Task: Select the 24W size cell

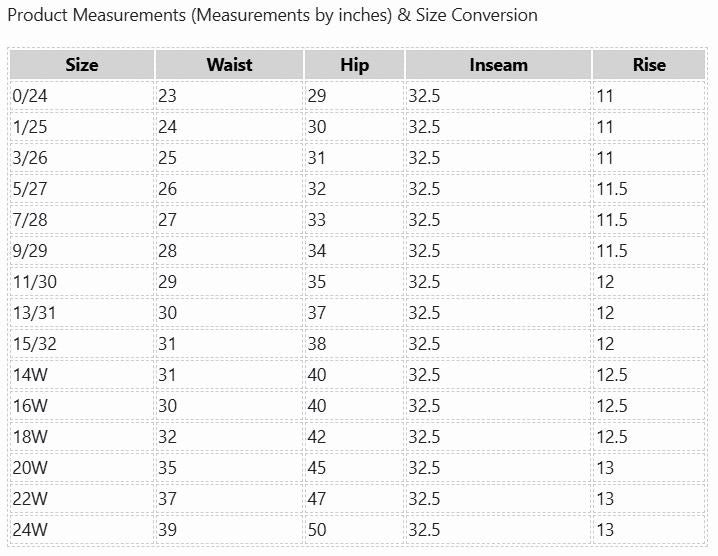Action: pos(30,530)
